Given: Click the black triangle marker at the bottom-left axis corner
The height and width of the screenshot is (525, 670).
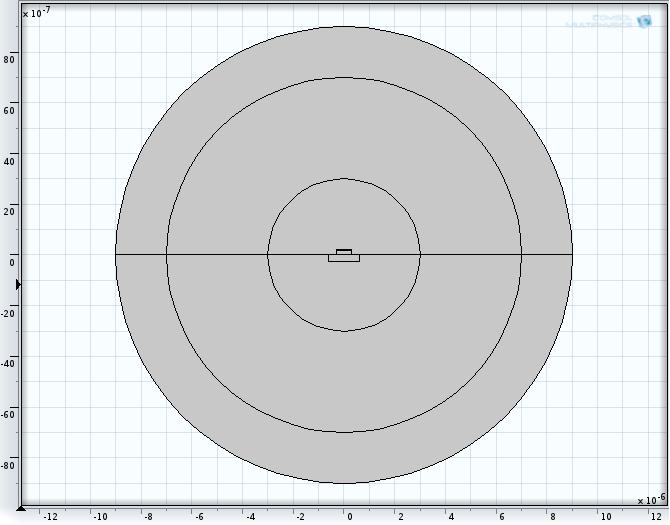Looking at the screenshot, I should tap(21, 509).
